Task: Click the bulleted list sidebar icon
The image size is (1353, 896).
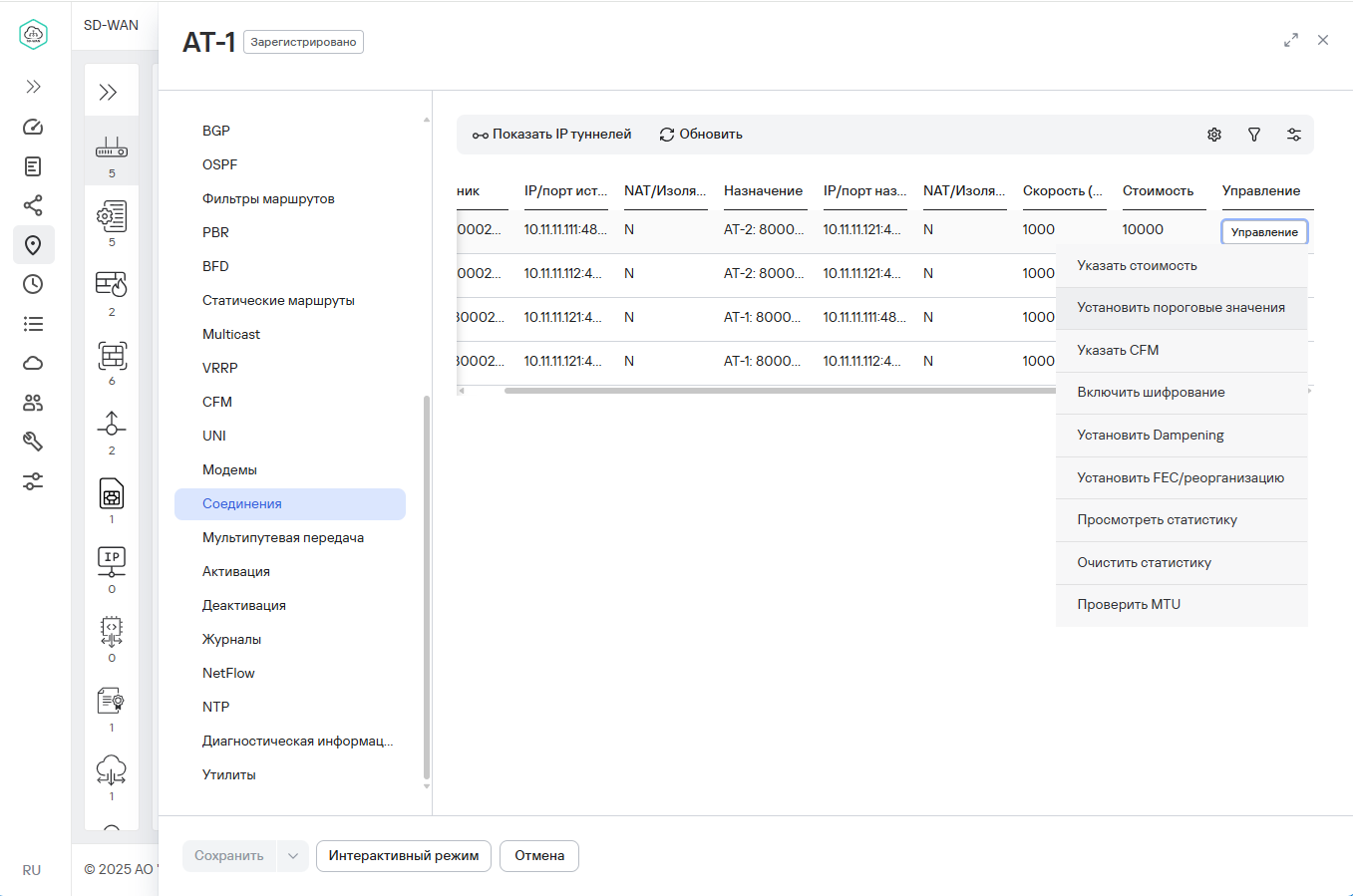Action: (x=33, y=324)
